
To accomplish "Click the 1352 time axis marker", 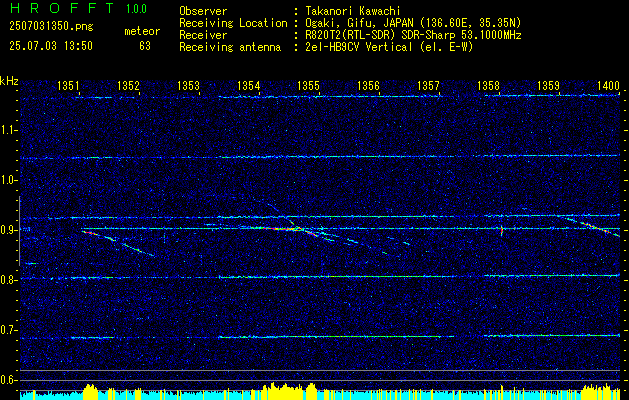I will pos(128,85).
